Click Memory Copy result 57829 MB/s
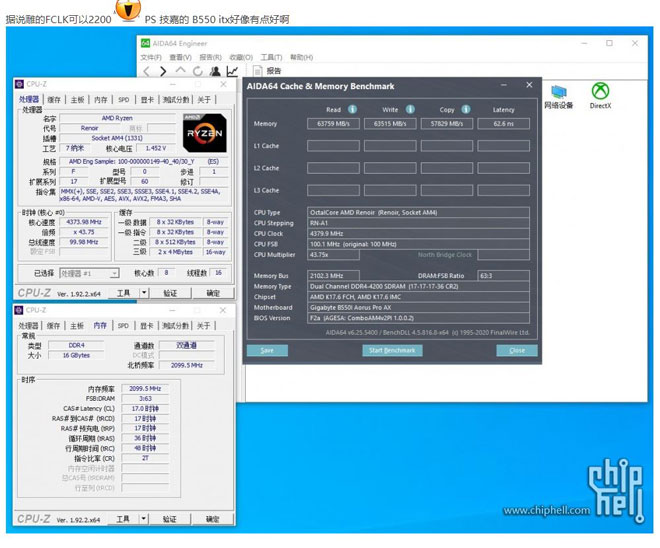 [x=447, y=124]
